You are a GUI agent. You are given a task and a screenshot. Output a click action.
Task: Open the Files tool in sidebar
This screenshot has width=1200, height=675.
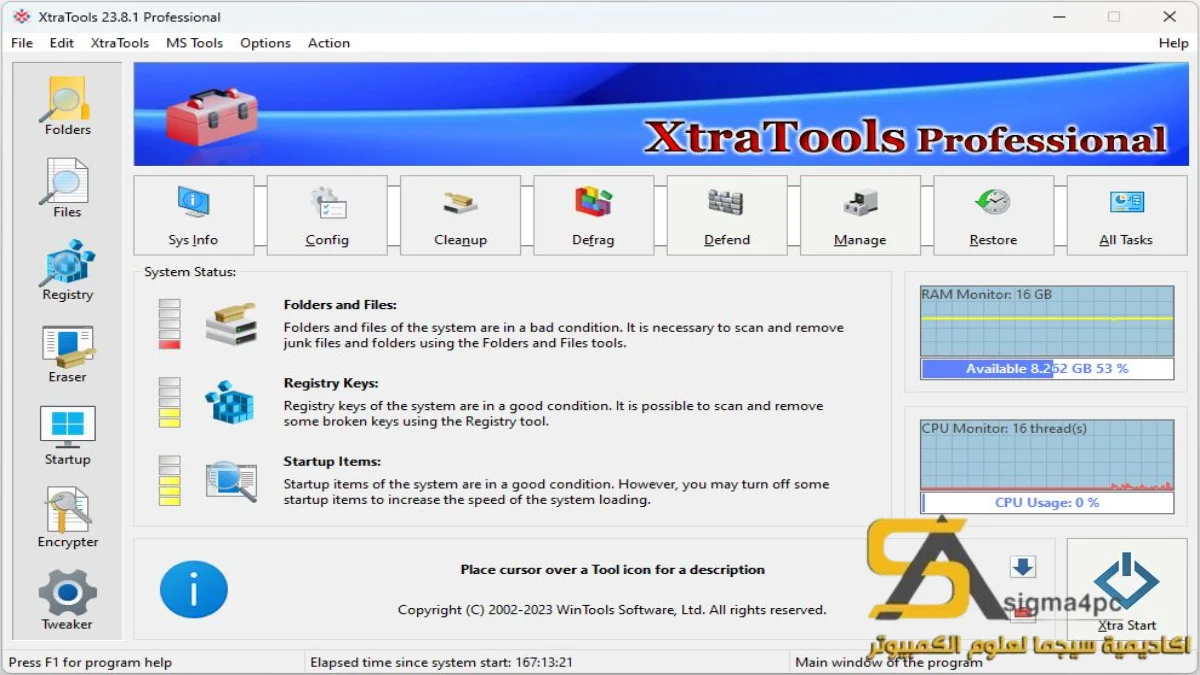coord(67,189)
